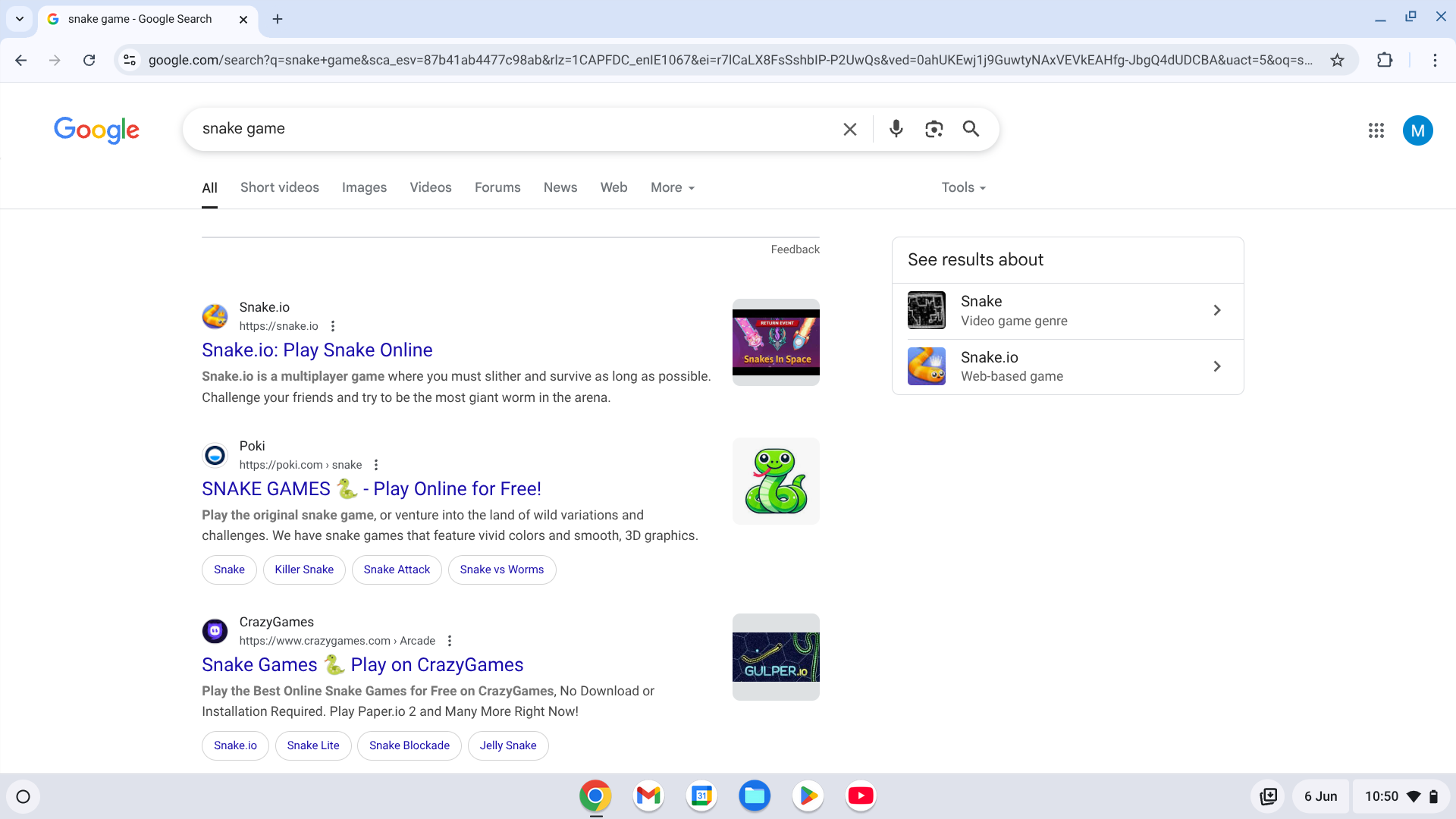Start voice search with the microphone
This screenshot has height=819, width=1456.
pos(896,129)
